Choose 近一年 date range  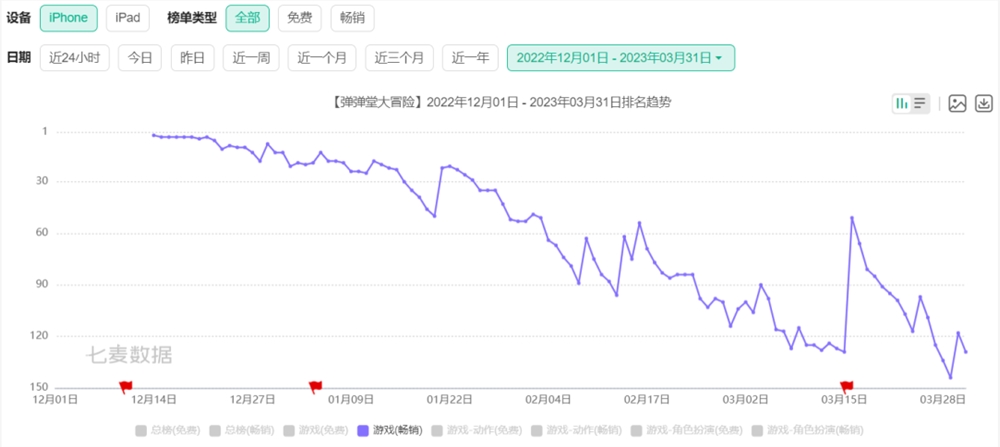click(471, 58)
